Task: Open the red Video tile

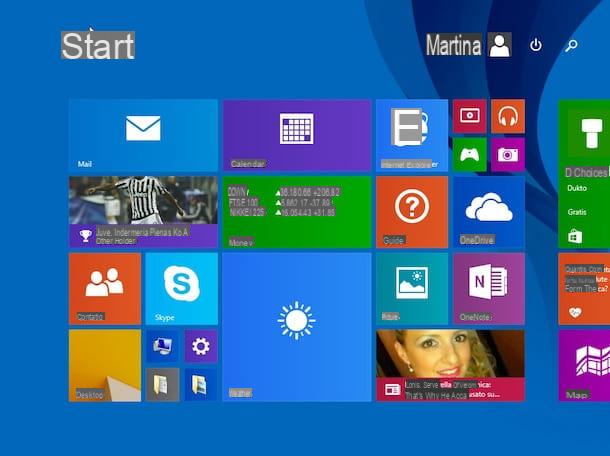Action: coord(469,116)
